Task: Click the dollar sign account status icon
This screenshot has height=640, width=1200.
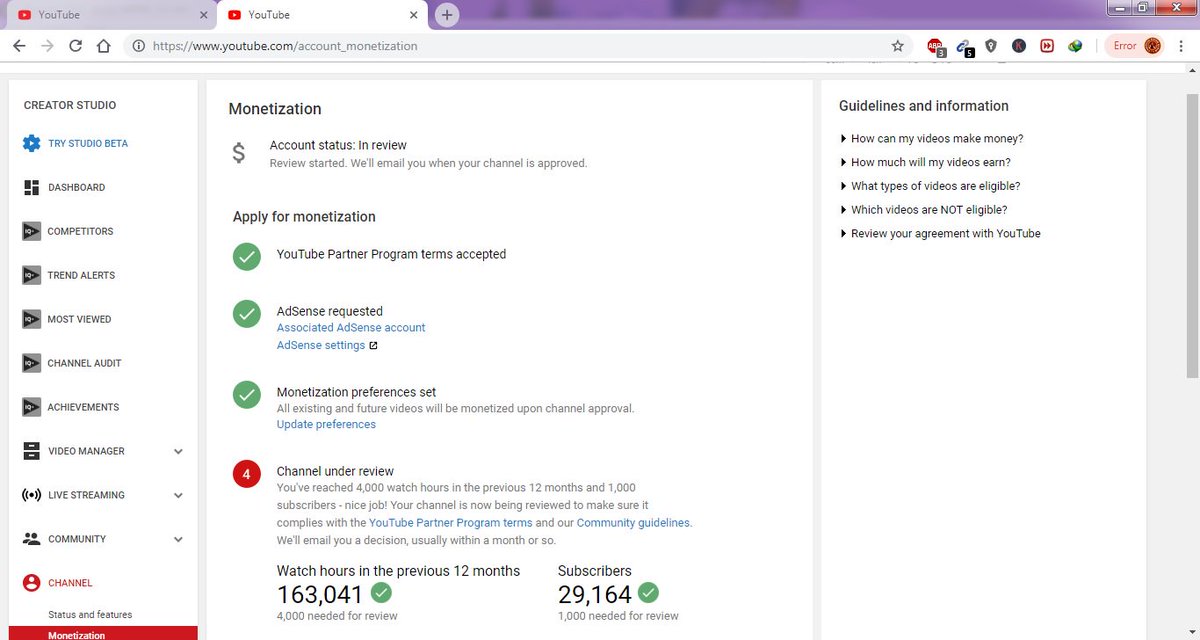Action: click(x=238, y=153)
